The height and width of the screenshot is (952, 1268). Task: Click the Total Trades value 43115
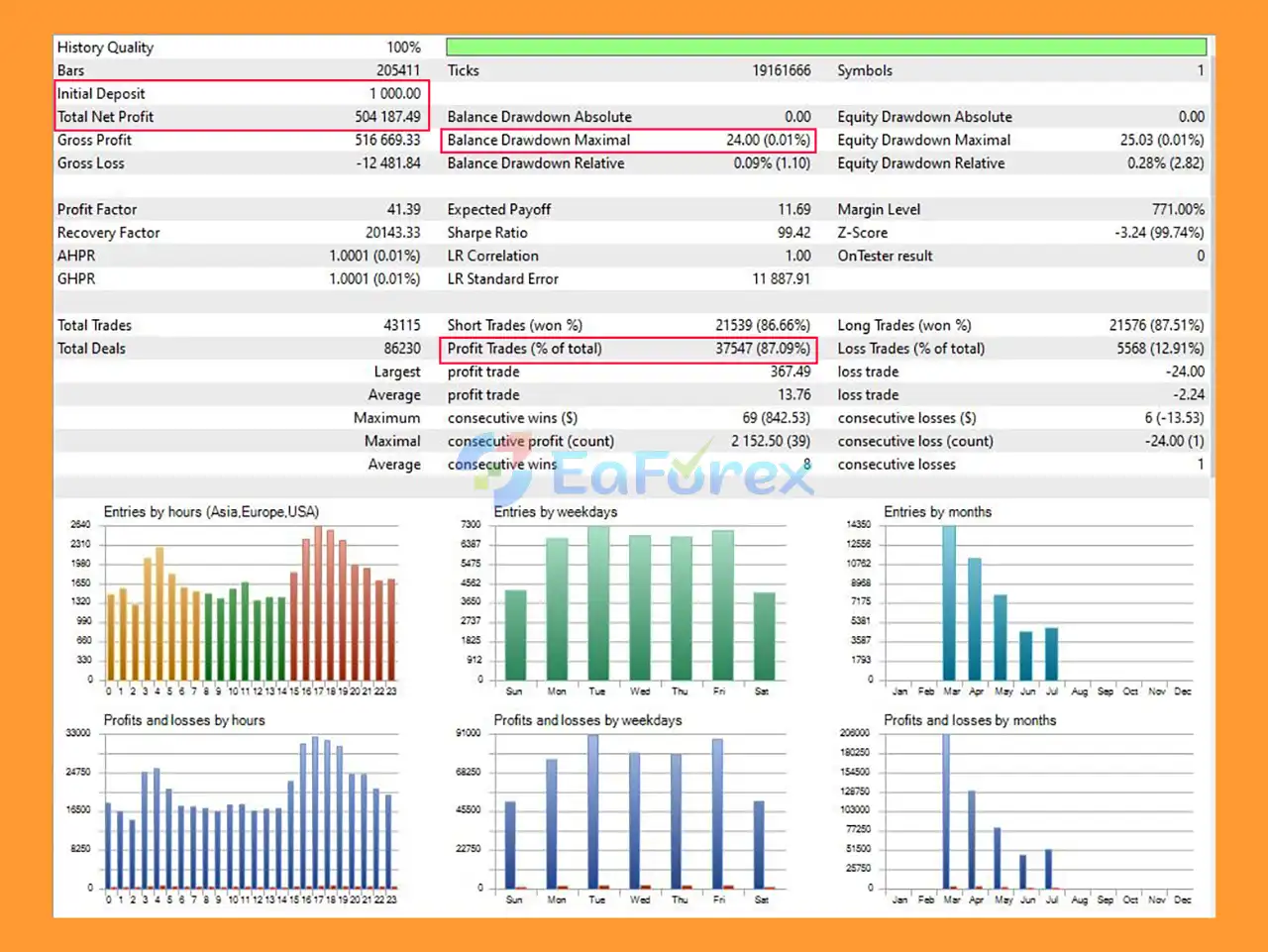click(x=401, y=325)
